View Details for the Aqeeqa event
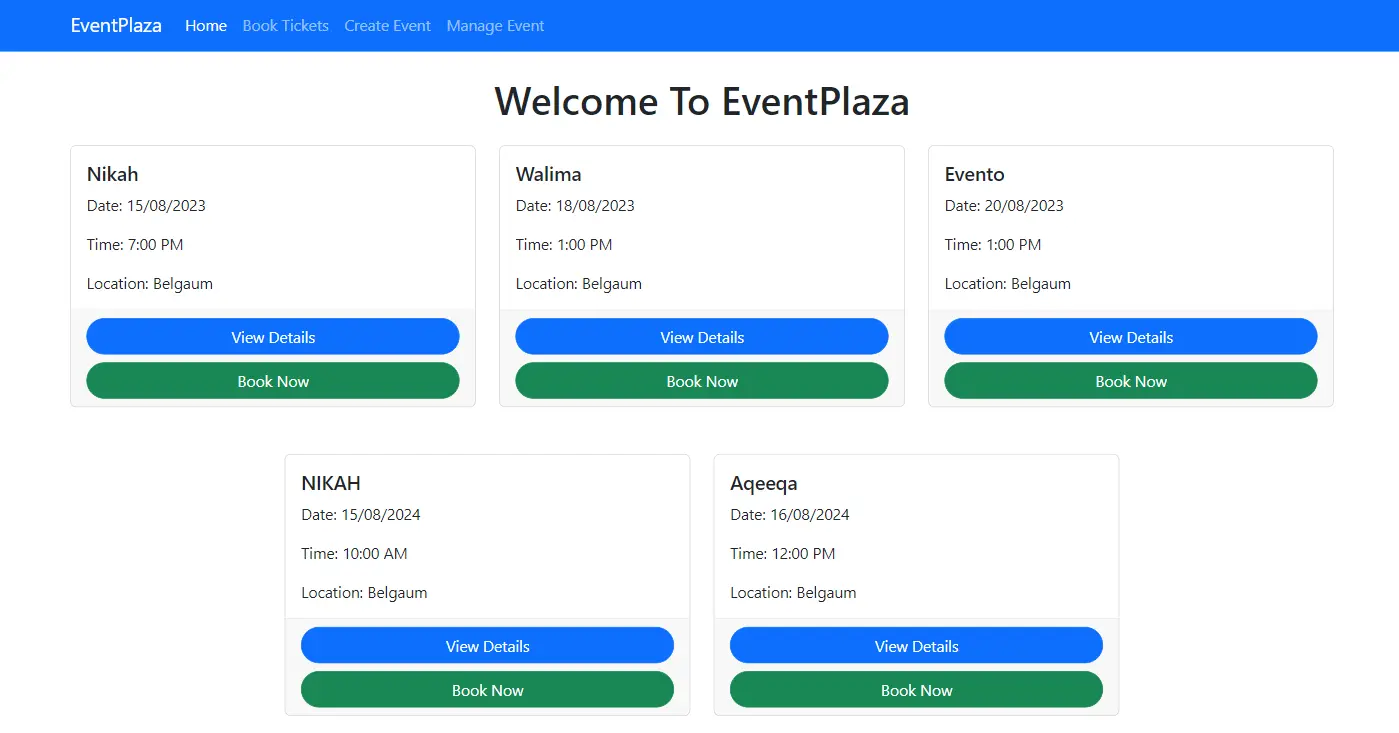1399x733 pixels. (x=916, y=646)
